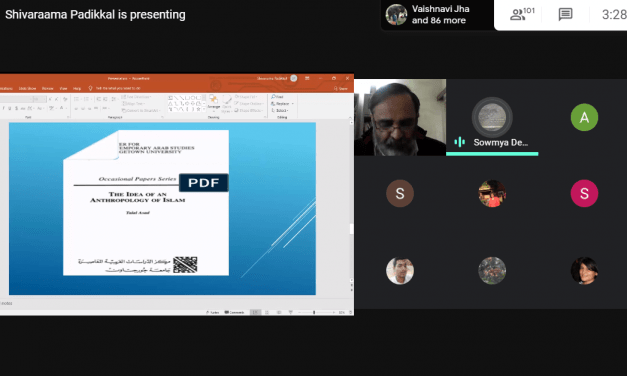Open Convert to SmartArt dropdown
This screenshot has height=376, width=627.
(141, 110)
